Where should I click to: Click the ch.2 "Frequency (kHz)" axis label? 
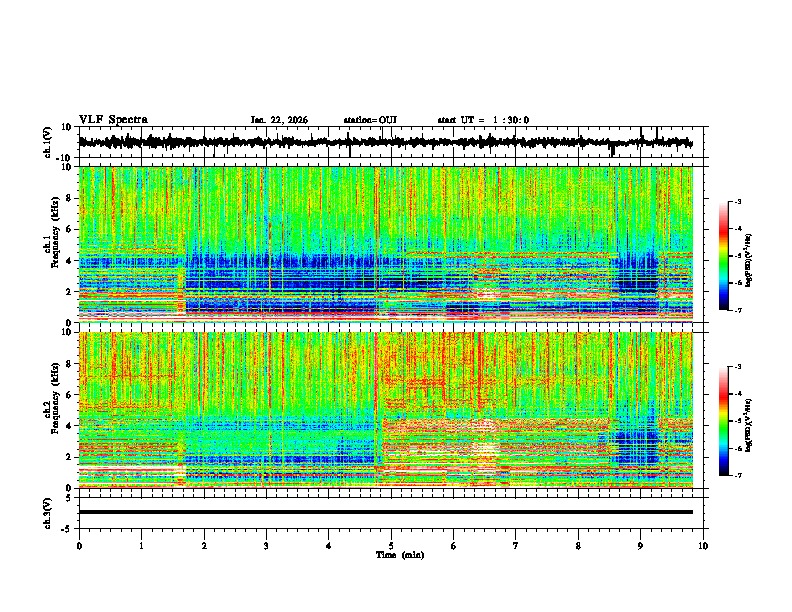[55, 398]
